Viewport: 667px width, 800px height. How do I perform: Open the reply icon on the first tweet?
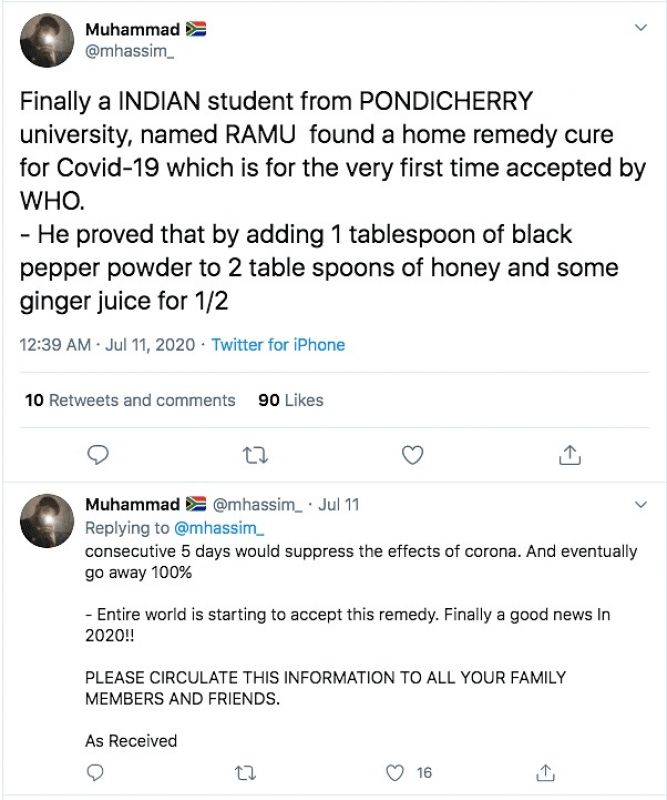point(97,455)
